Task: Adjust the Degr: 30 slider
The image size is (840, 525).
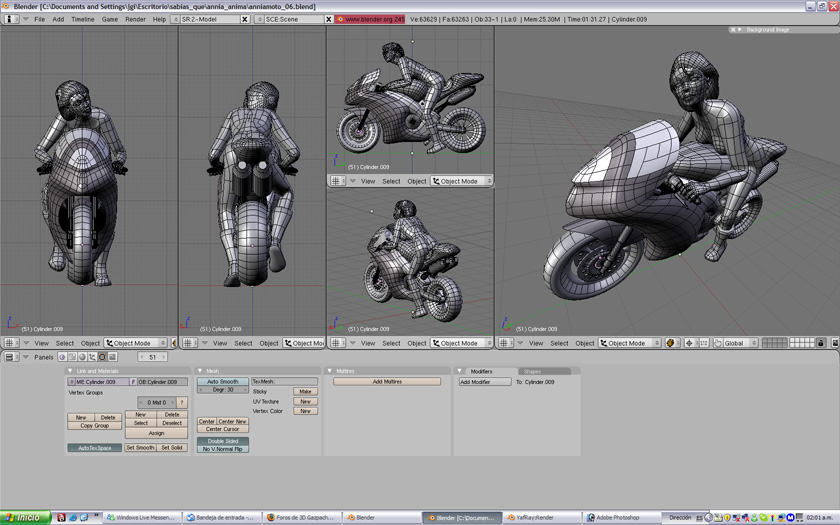Action: coord(222,390)
